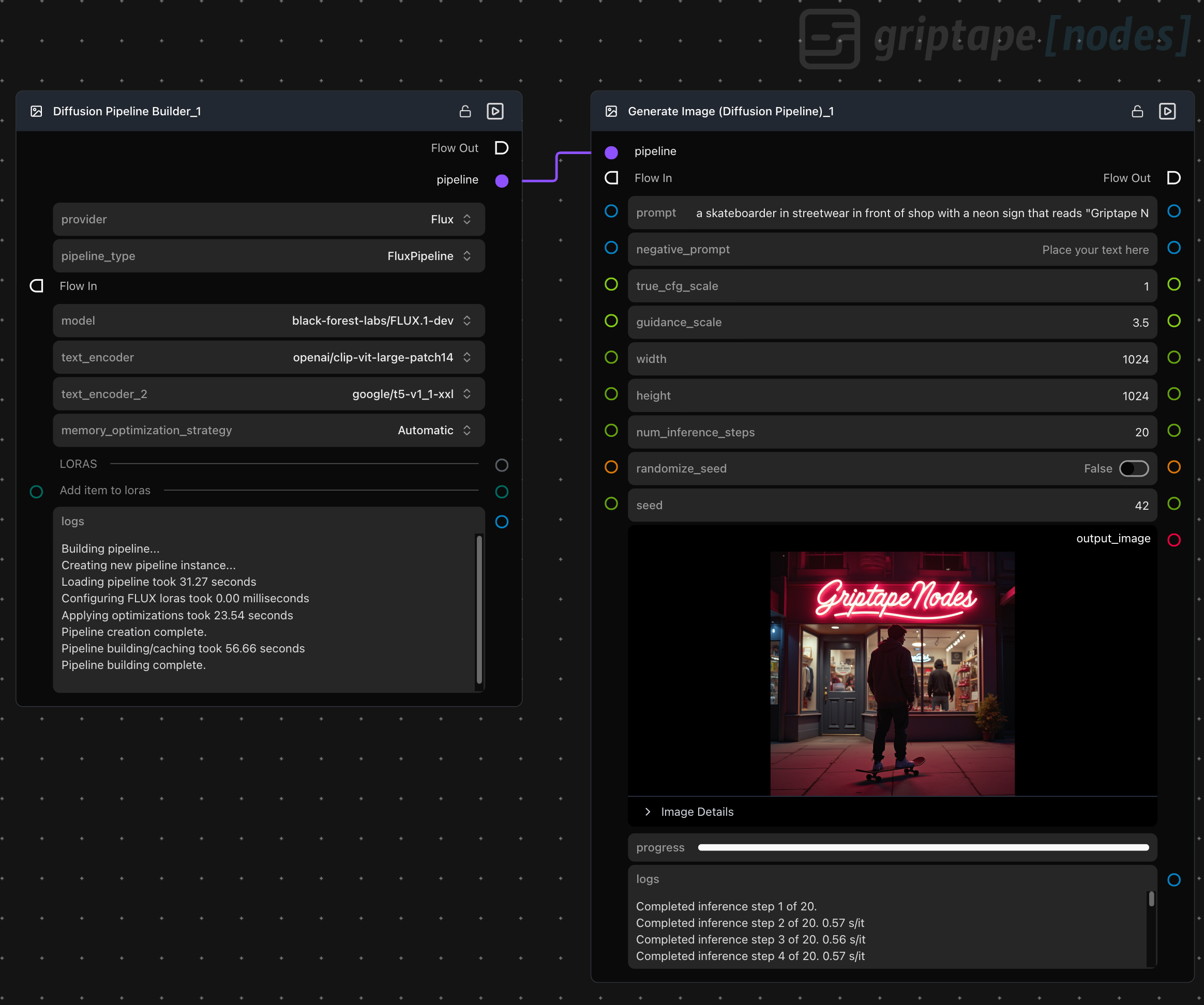Click the red output_image port
Screen dimensions: 1204x1005
pyautogui.click(x=1173, y=540)
